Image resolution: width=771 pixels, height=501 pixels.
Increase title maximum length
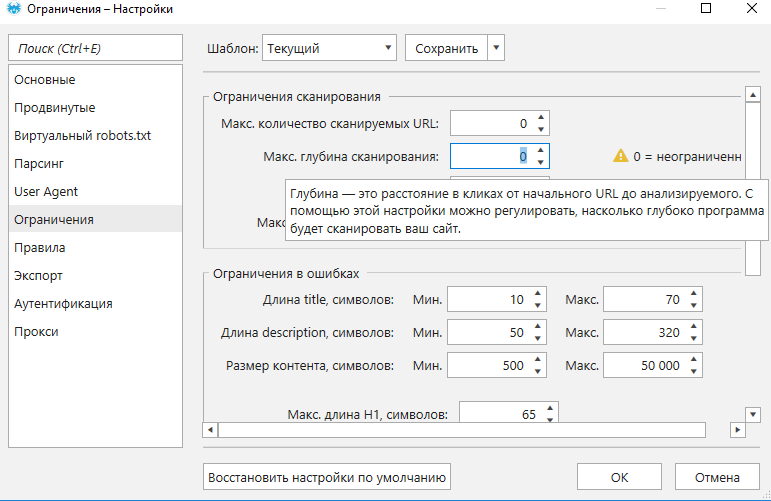pyautogui.click(x=694, y=294)
